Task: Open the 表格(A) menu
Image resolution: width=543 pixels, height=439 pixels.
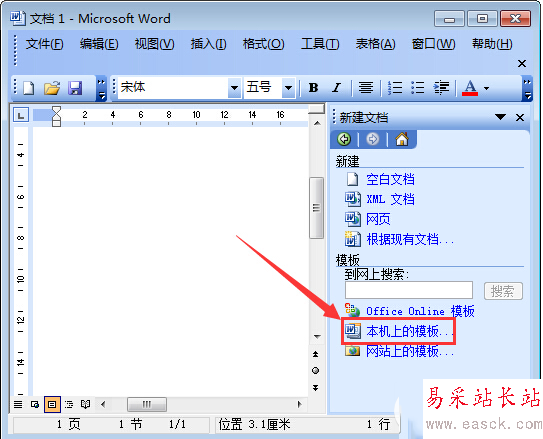Action: point(375,44)
